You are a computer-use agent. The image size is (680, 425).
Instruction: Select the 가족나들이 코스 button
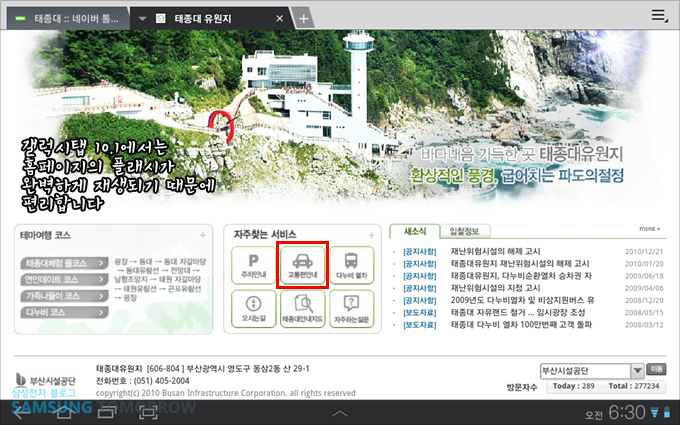coord(64,296)
